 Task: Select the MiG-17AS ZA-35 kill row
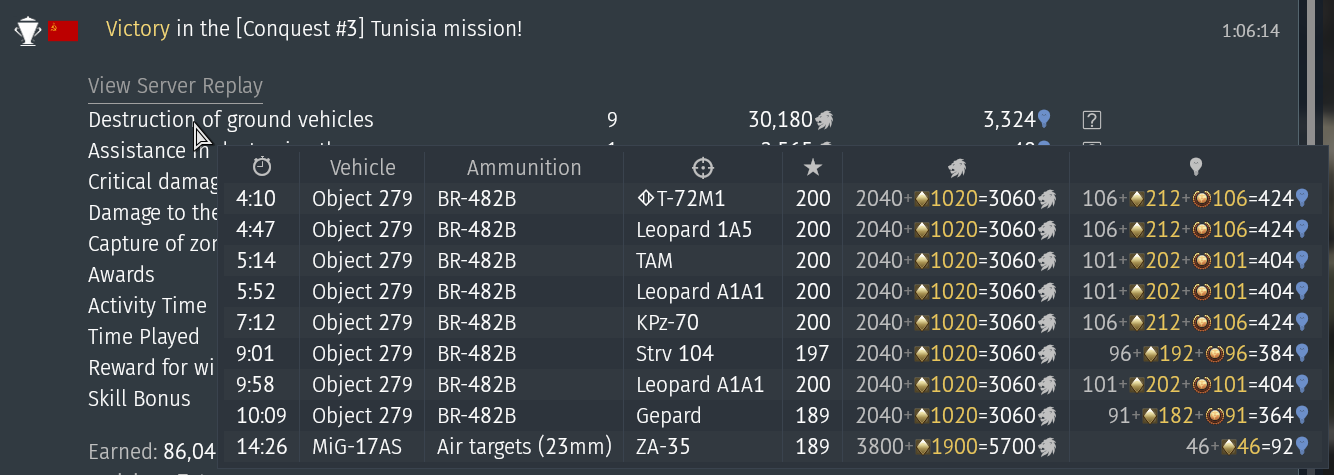[772, 447]
